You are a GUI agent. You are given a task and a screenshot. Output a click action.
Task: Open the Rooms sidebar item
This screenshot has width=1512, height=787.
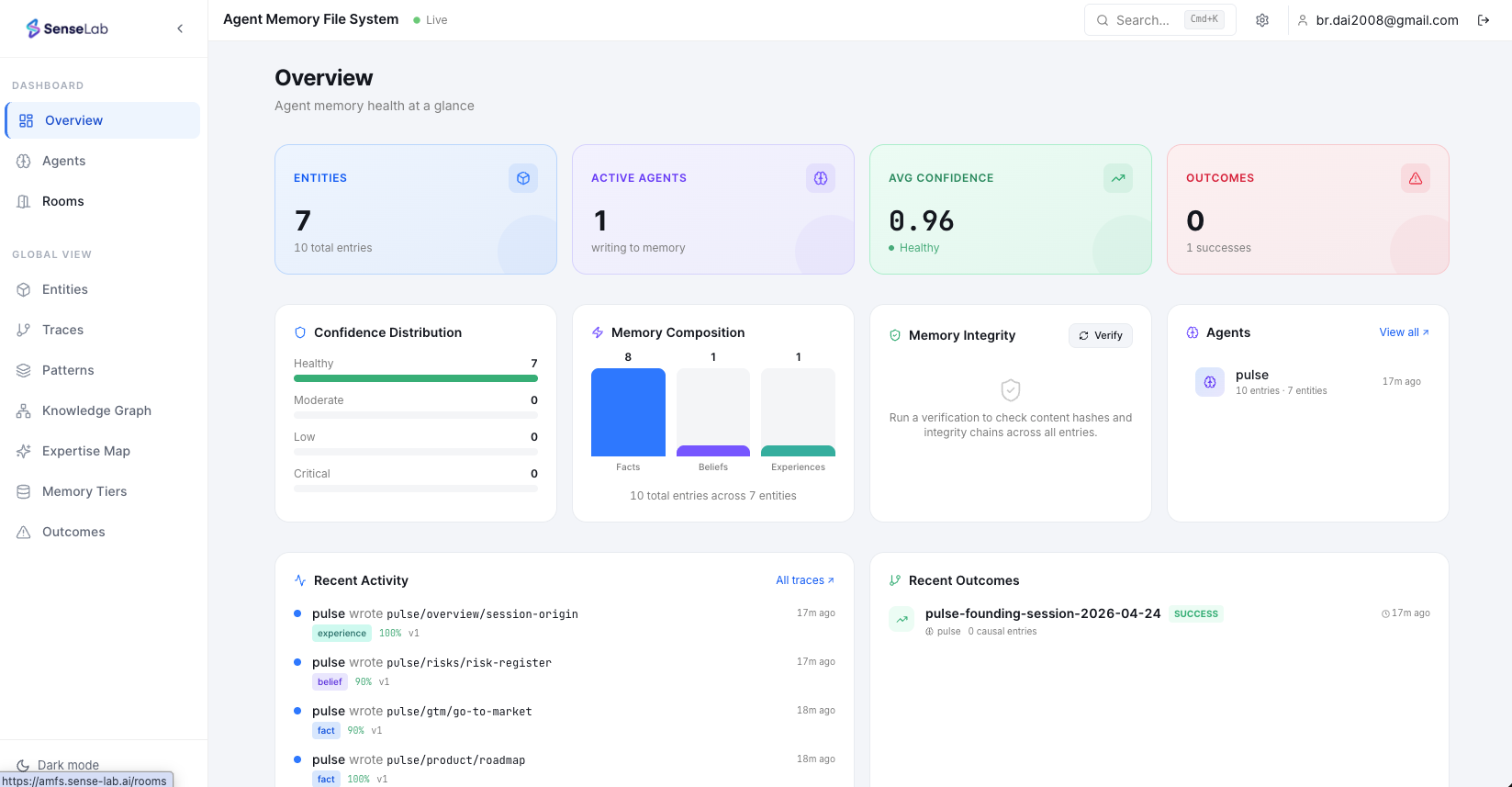pyautogui.click(x=103, y=201)
